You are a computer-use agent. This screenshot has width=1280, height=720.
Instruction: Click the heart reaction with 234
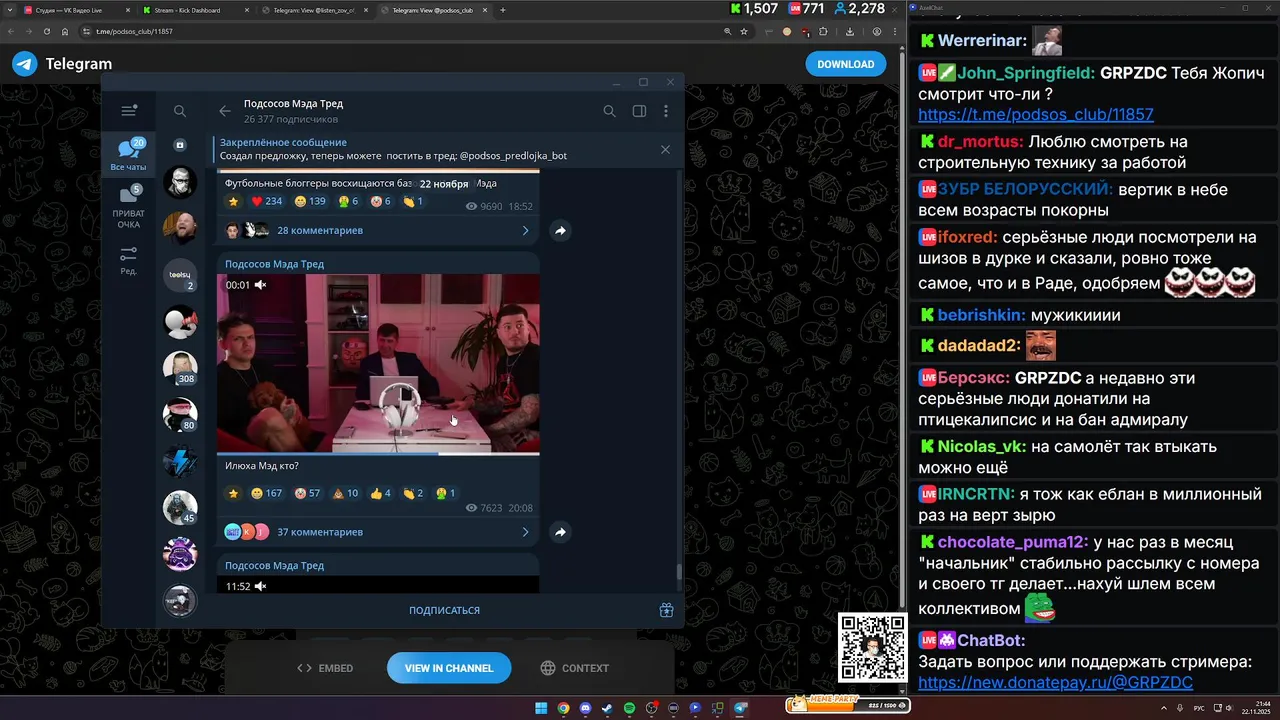tap(267, 202)
